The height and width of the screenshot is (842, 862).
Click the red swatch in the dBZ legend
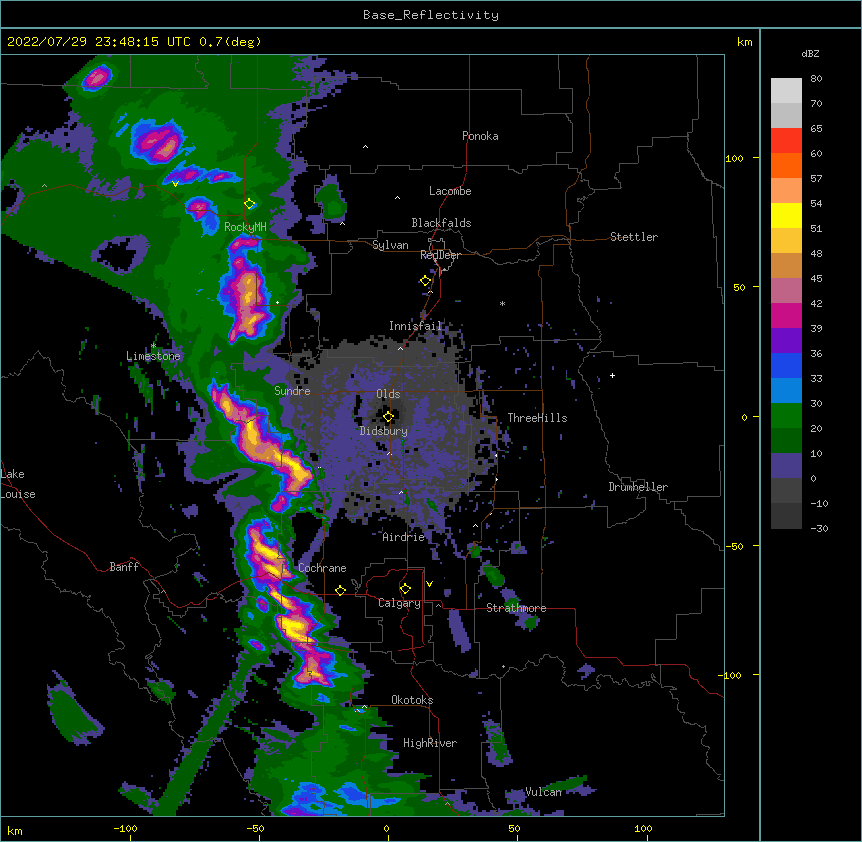786,141
